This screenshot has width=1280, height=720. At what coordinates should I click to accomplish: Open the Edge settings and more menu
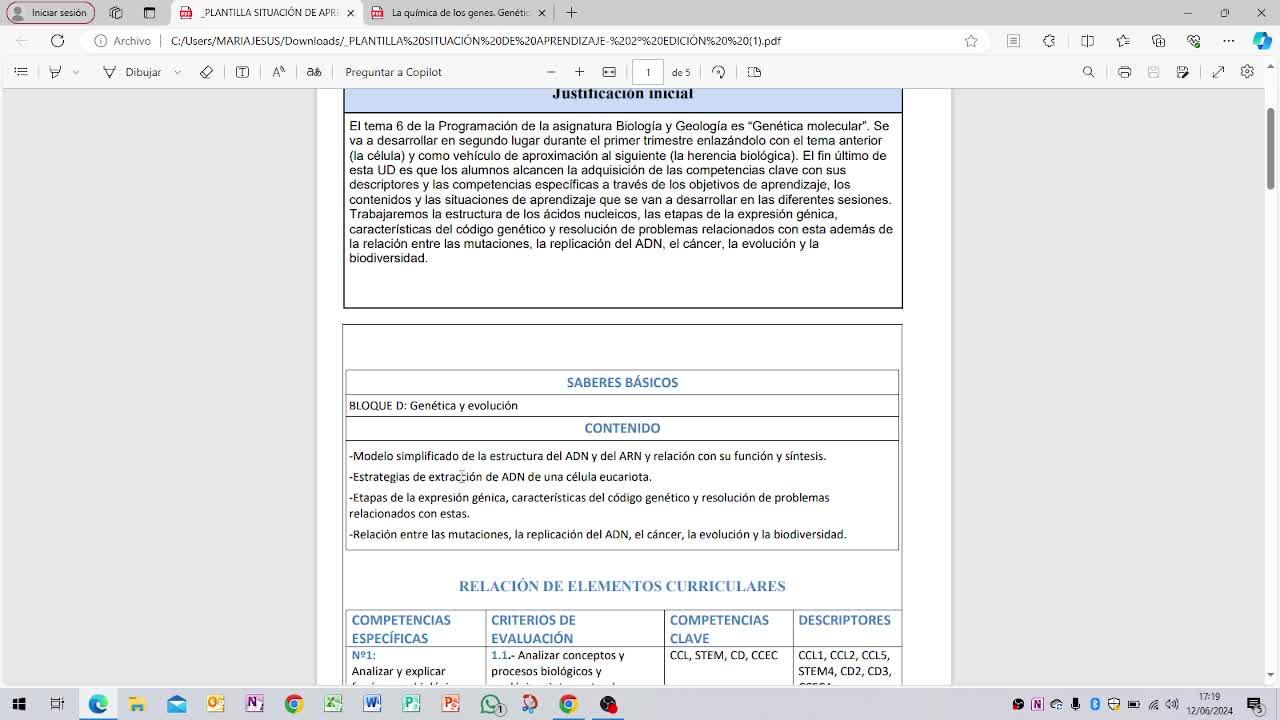point(1229,41)
